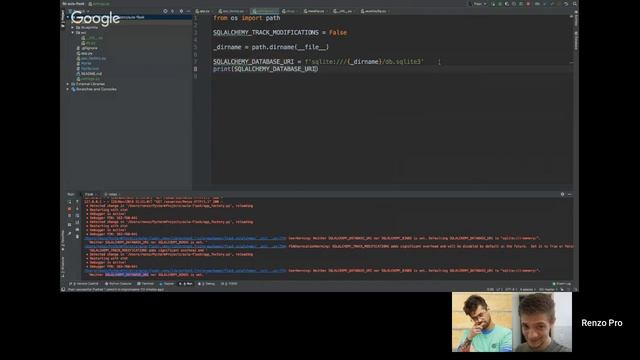The image size is (640, 360).
Task: Expand the blueprints folder arrow
Action: [73, 27]
